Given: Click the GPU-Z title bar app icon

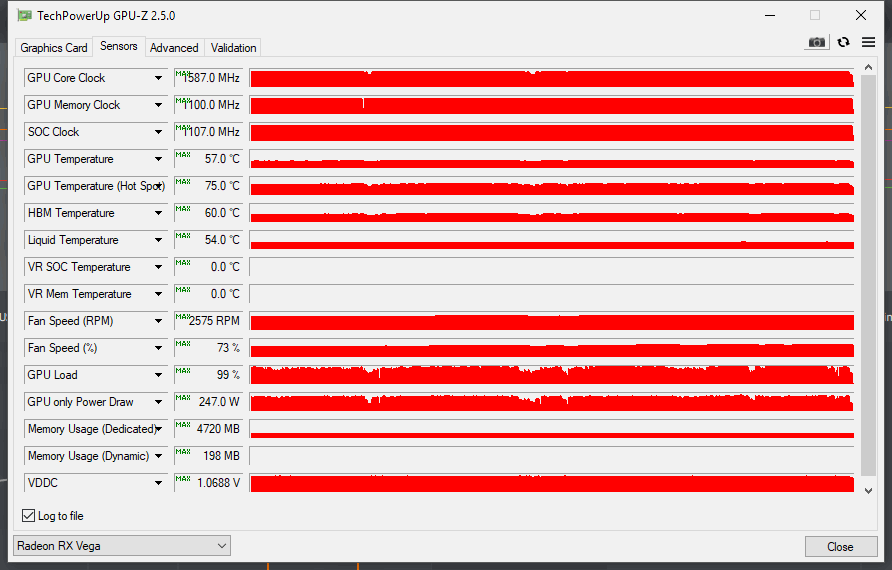Looking at the screenshot, I should coord(24,15).
